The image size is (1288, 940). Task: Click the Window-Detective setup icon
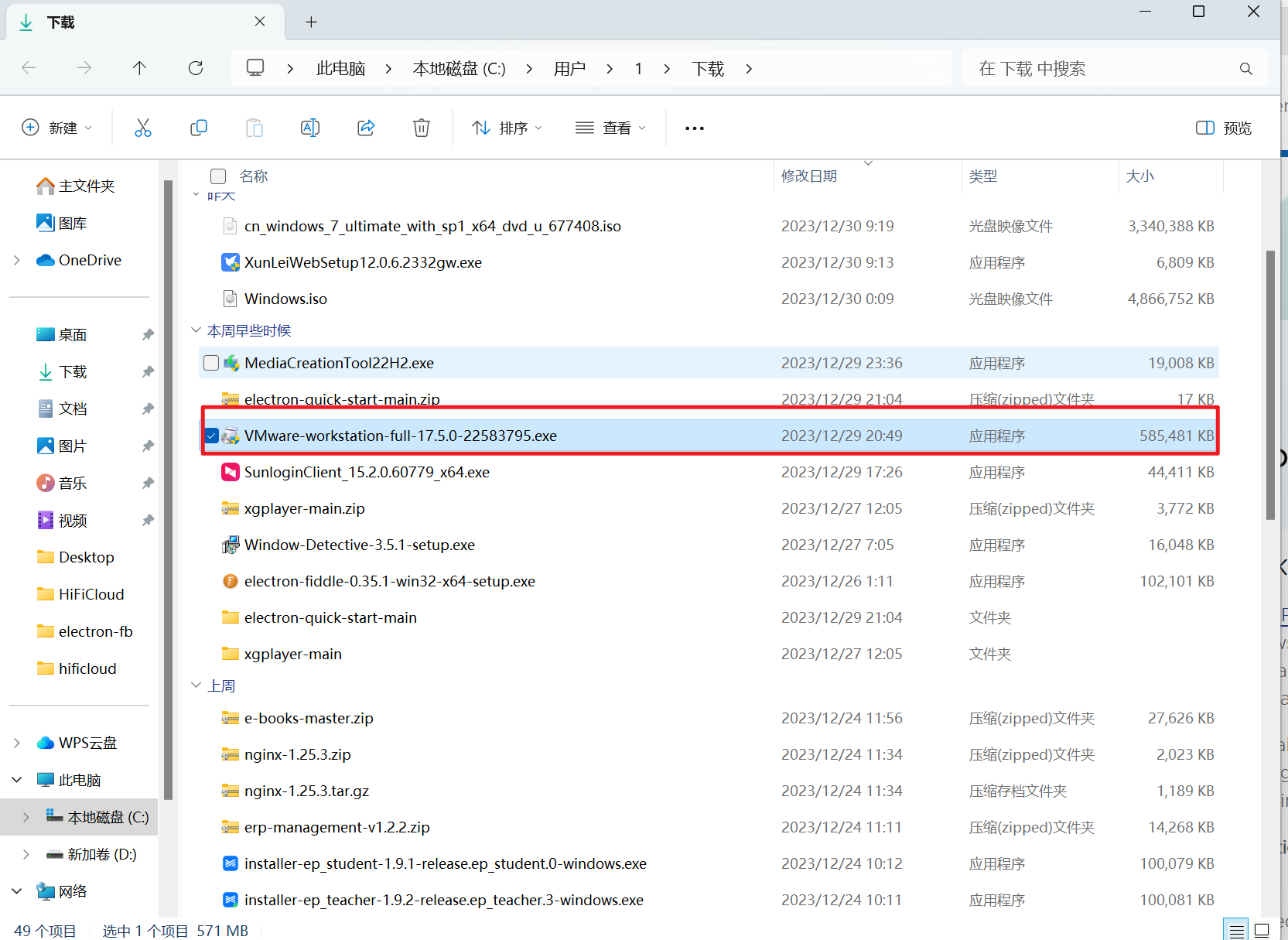(231, 545)
